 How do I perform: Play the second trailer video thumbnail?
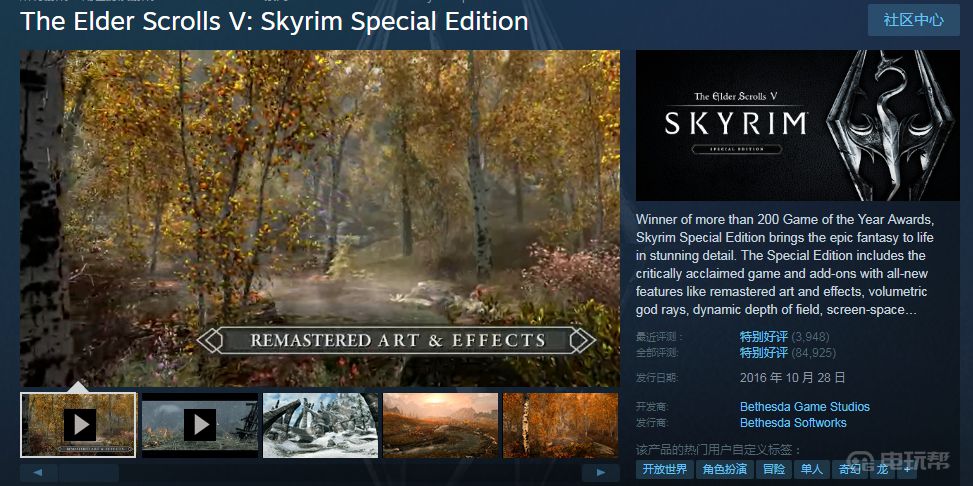pyautogui.click(x=200, y=425)
